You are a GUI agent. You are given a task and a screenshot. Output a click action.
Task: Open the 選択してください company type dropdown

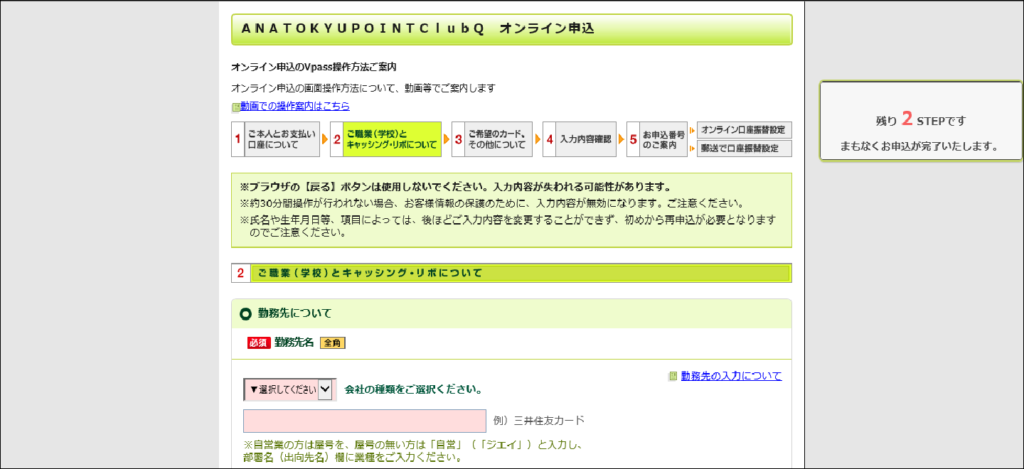289,389
